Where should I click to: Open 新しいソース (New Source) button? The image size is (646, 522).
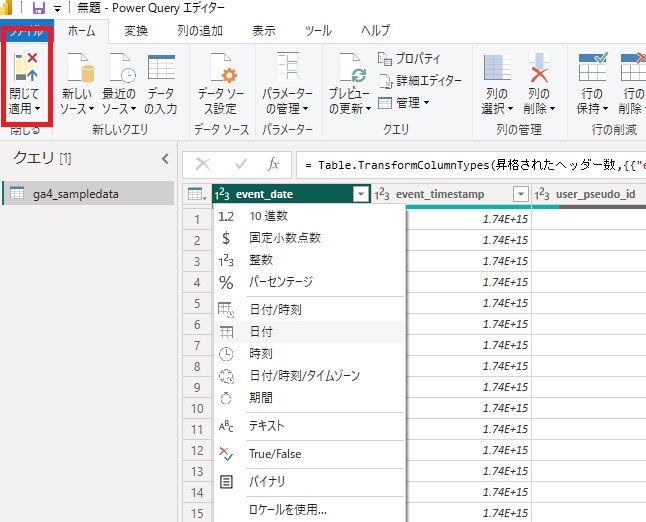tap(77, 84)
